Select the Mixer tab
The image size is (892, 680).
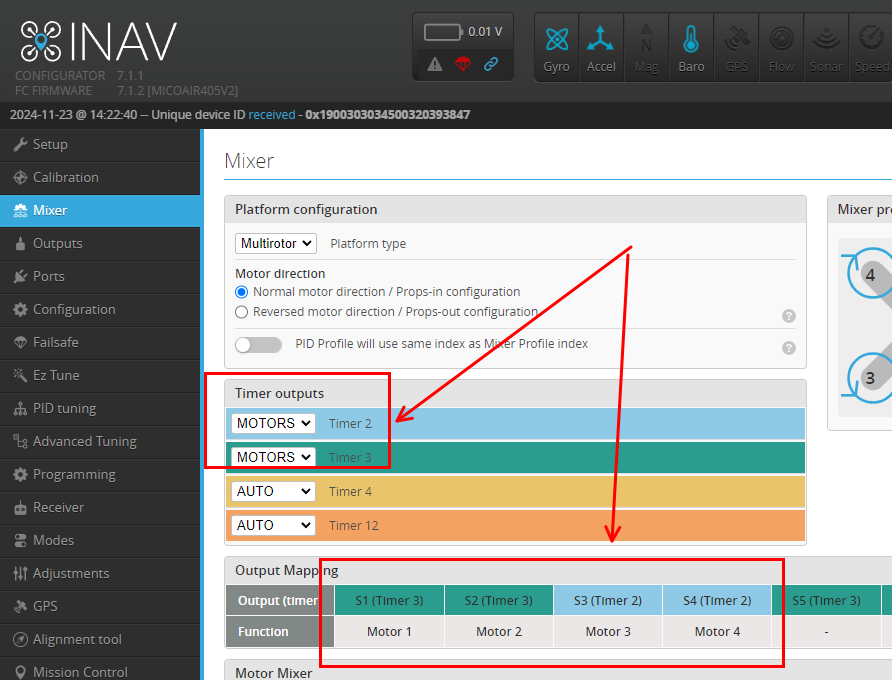[100, 211]
